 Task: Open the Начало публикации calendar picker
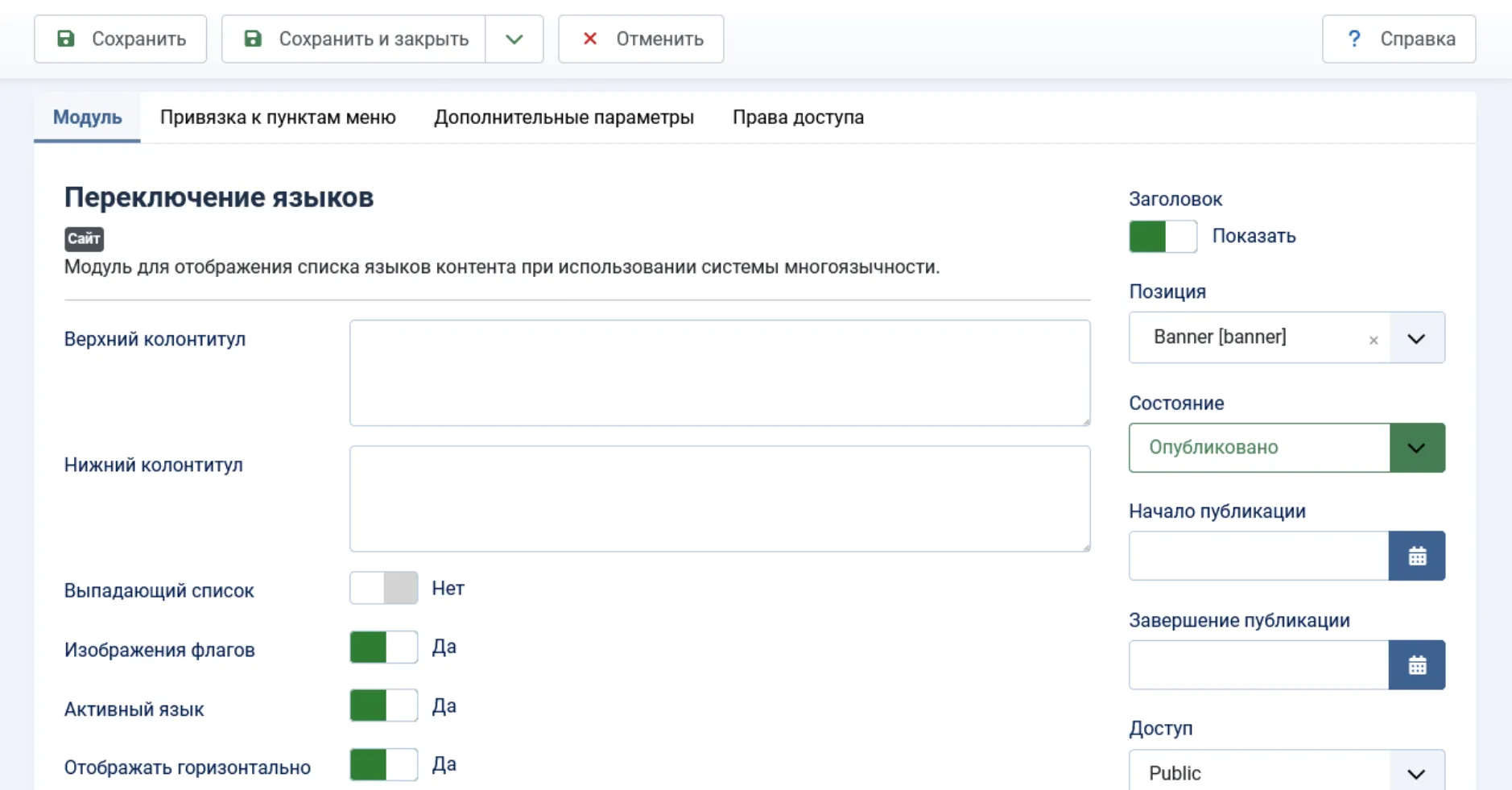click(x=1416, y=556)
